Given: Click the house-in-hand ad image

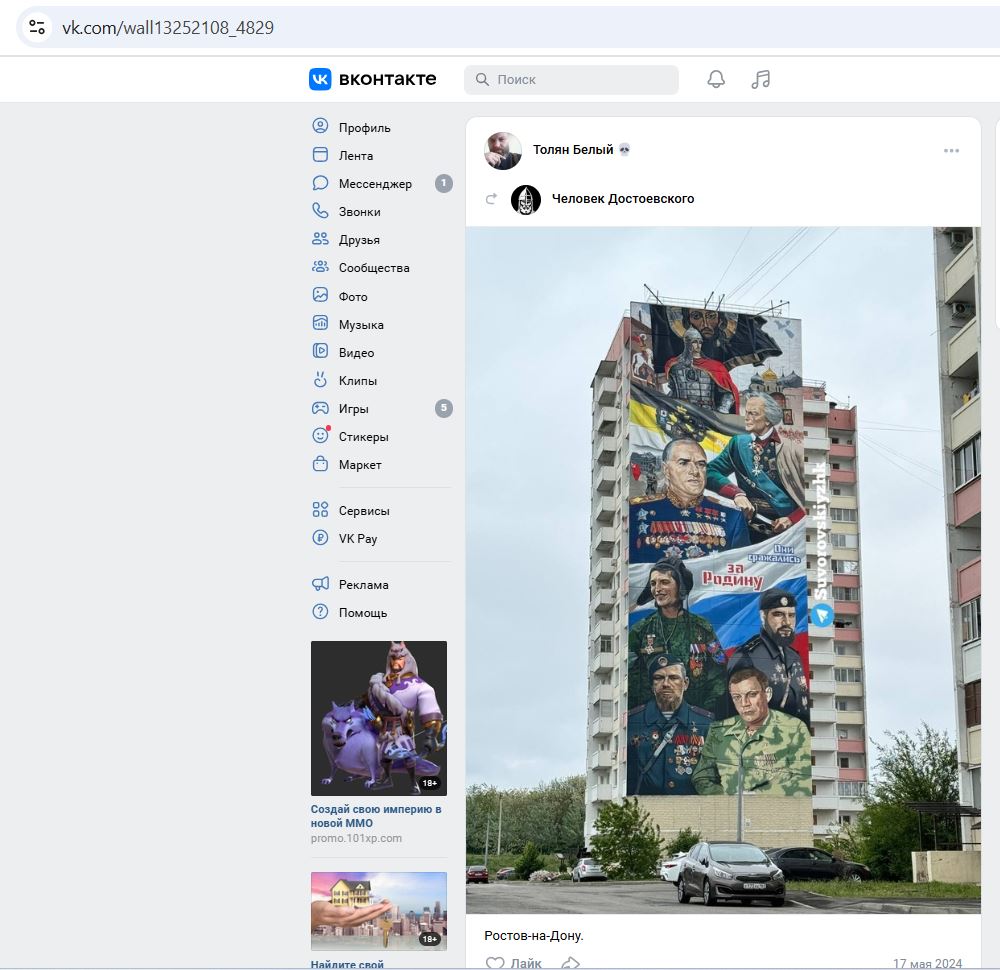Looking at the screenshot, I should pos(379,911).
